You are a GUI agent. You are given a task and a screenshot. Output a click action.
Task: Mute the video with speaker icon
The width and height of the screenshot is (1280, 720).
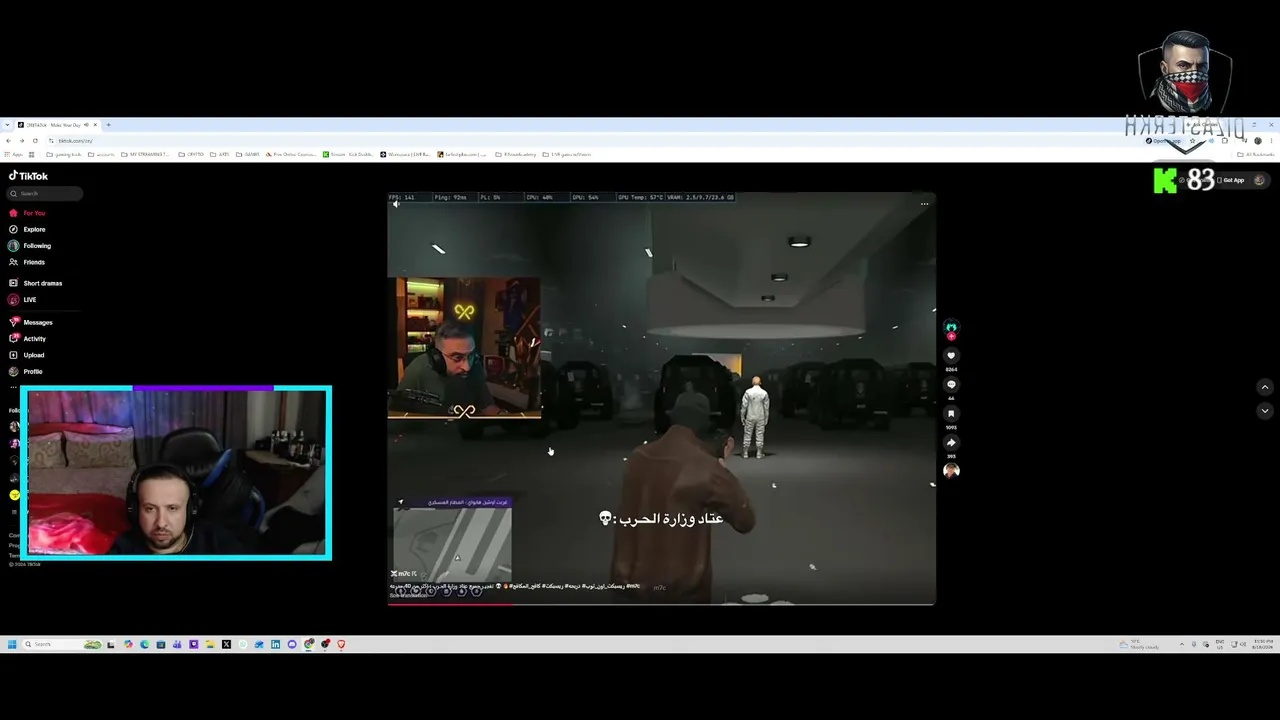(396, 204)
